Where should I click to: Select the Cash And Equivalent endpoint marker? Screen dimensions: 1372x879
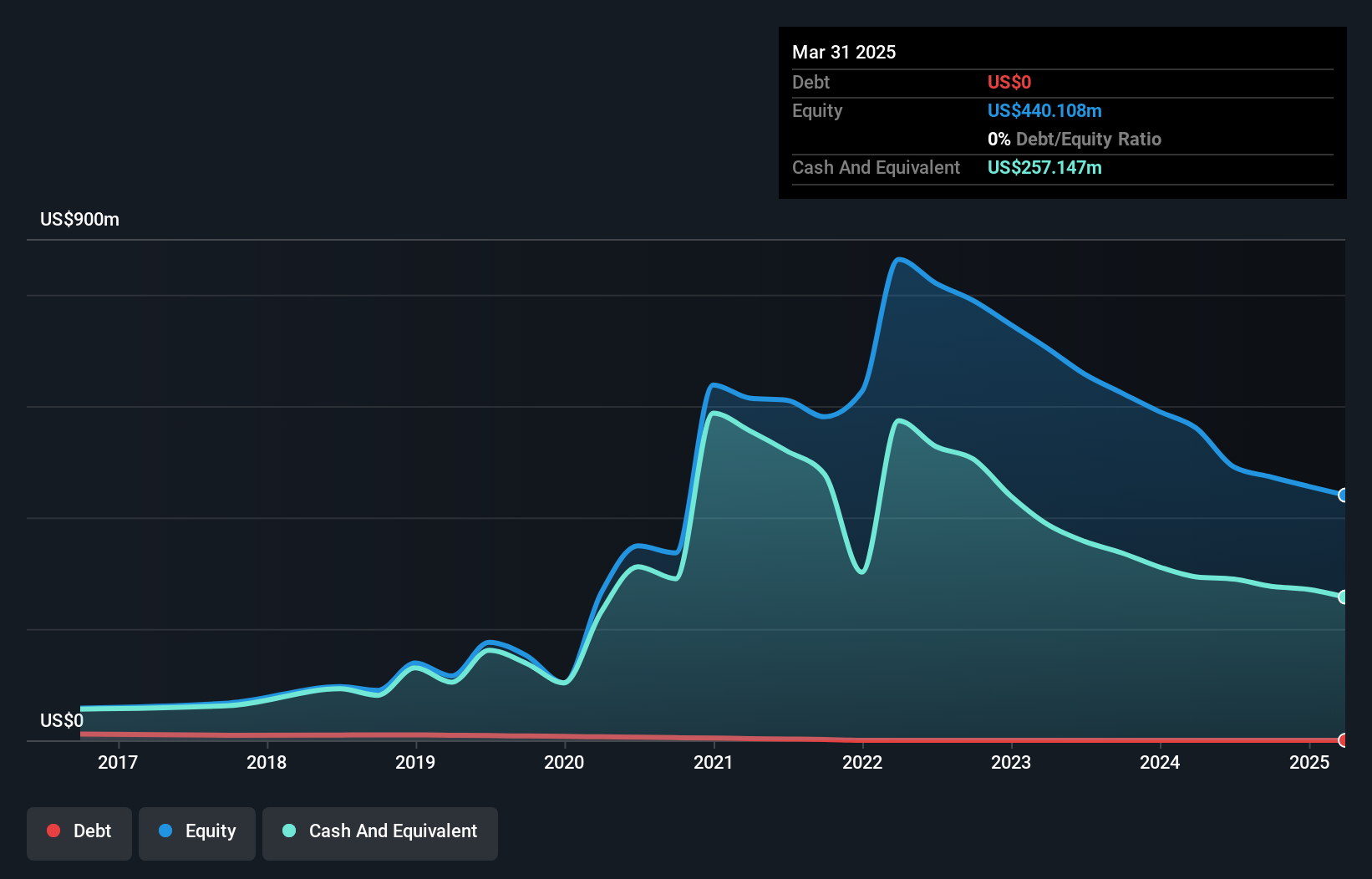click(1344, 597)
